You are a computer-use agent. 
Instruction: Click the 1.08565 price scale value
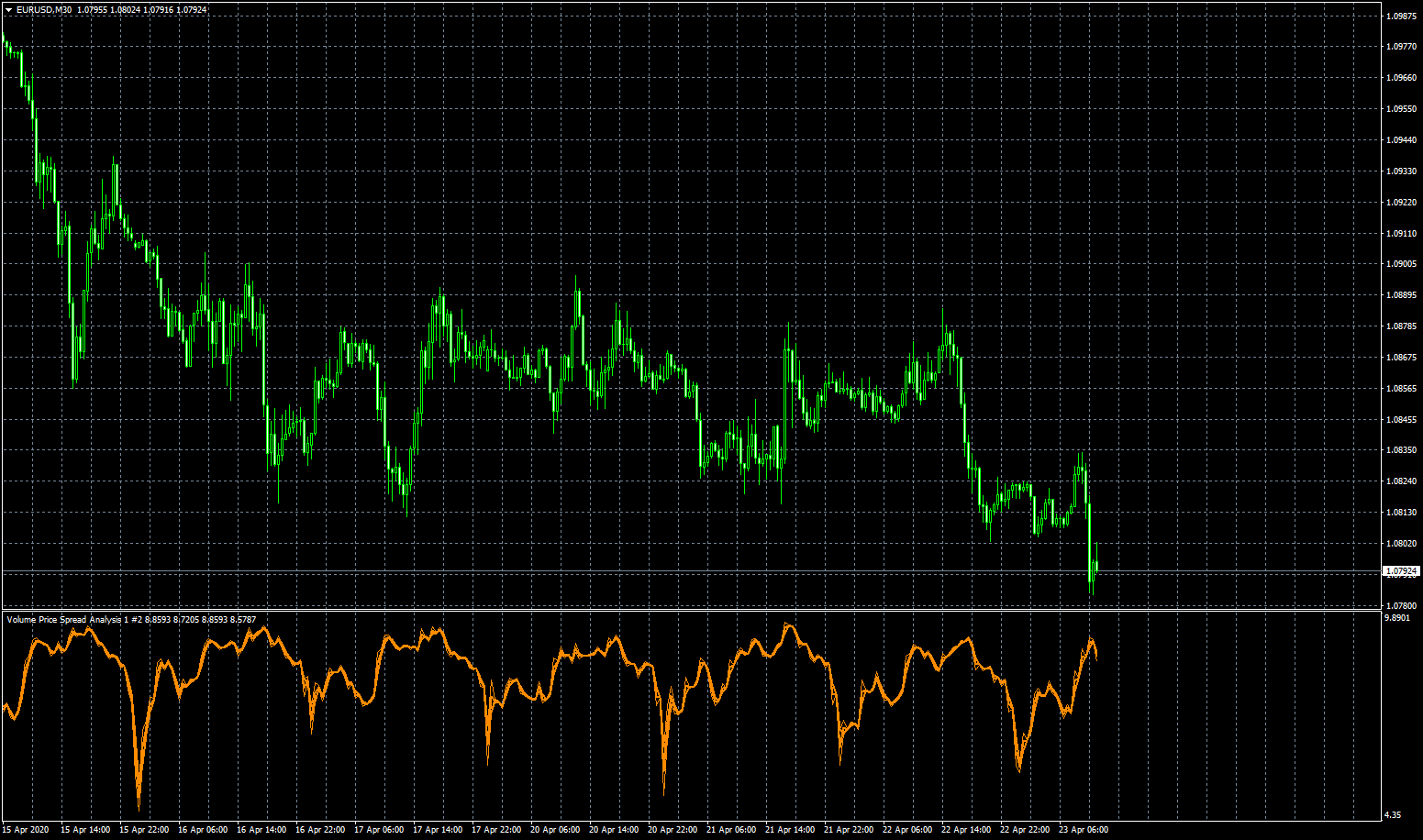(1404, 389)
